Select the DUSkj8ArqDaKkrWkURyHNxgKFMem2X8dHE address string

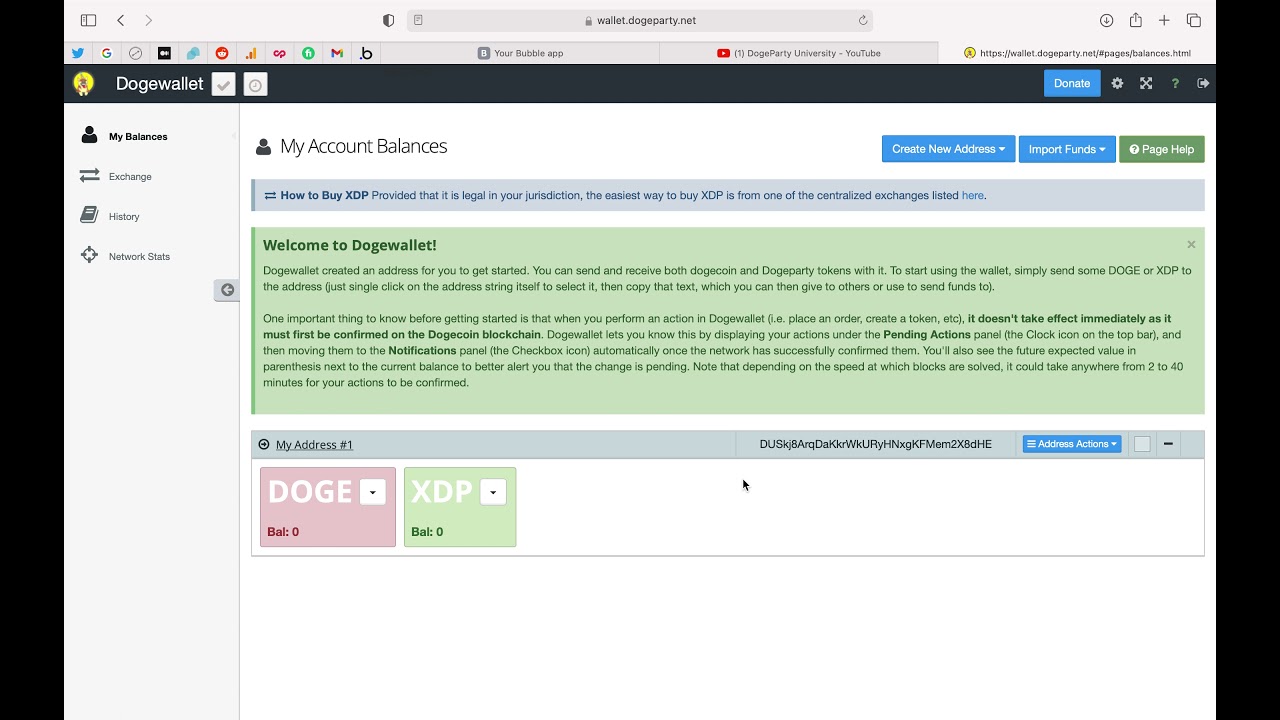coord(876,444)
